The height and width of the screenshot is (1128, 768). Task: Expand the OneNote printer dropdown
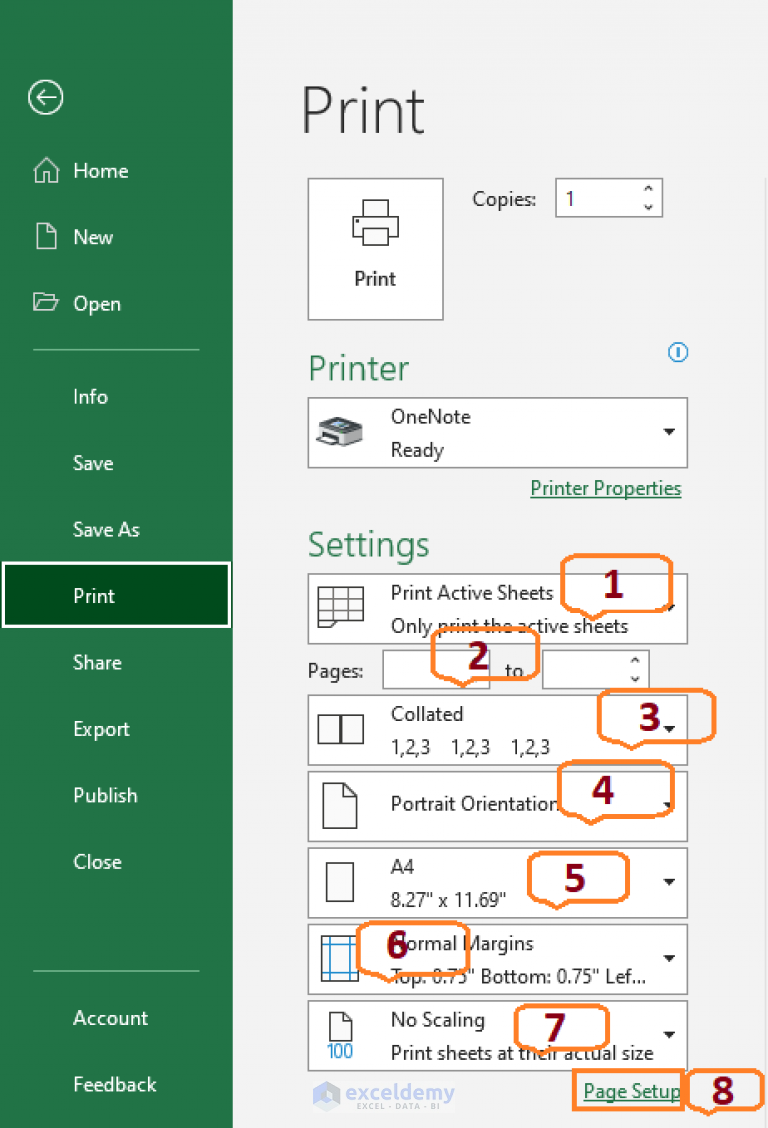(669, 432)
